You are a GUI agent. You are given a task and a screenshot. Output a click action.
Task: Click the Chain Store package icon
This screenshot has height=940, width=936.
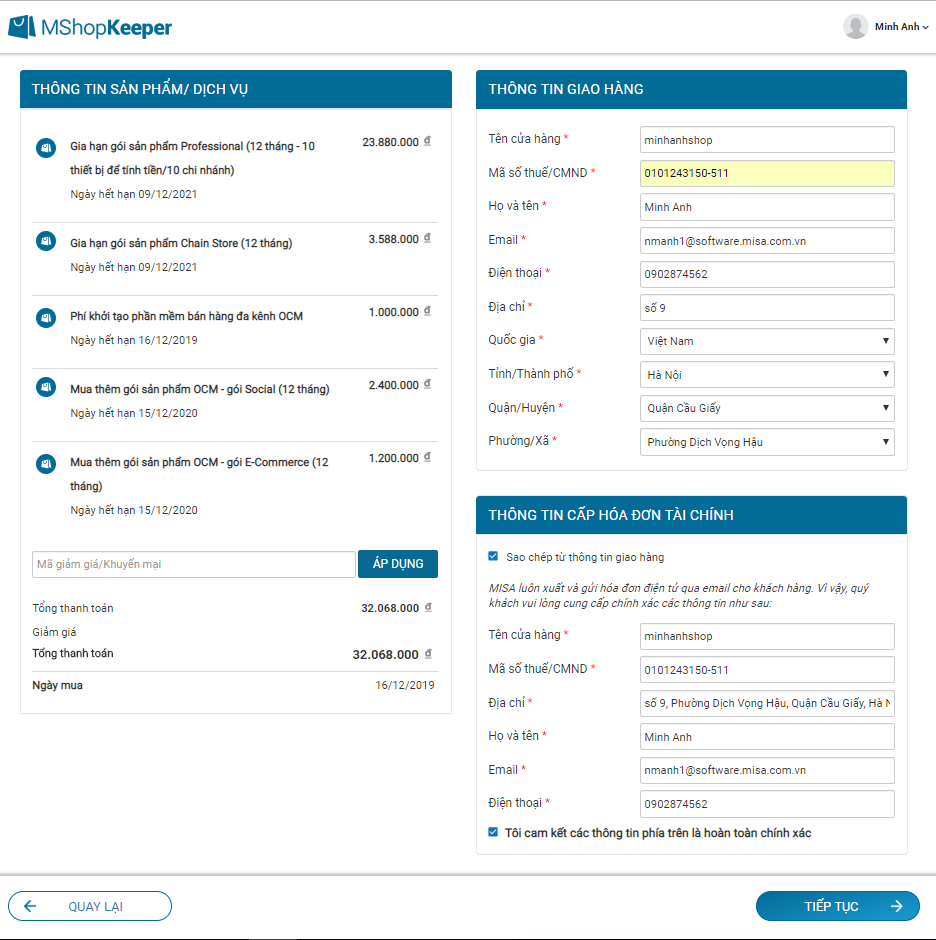coord(45,241)
